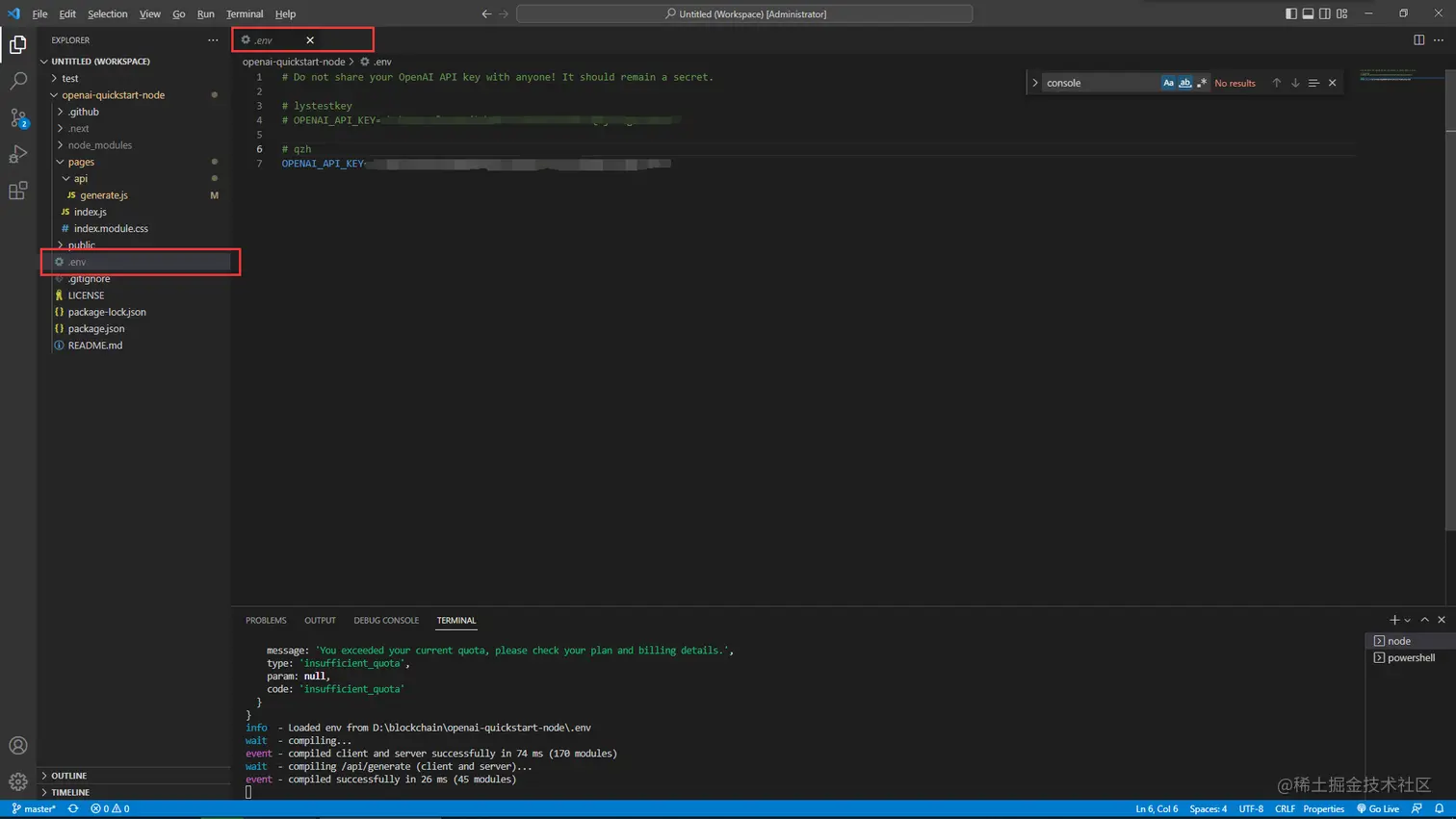Close the bottom panel
This screenshot has width=1456, height=819.
coord(1442,620)
